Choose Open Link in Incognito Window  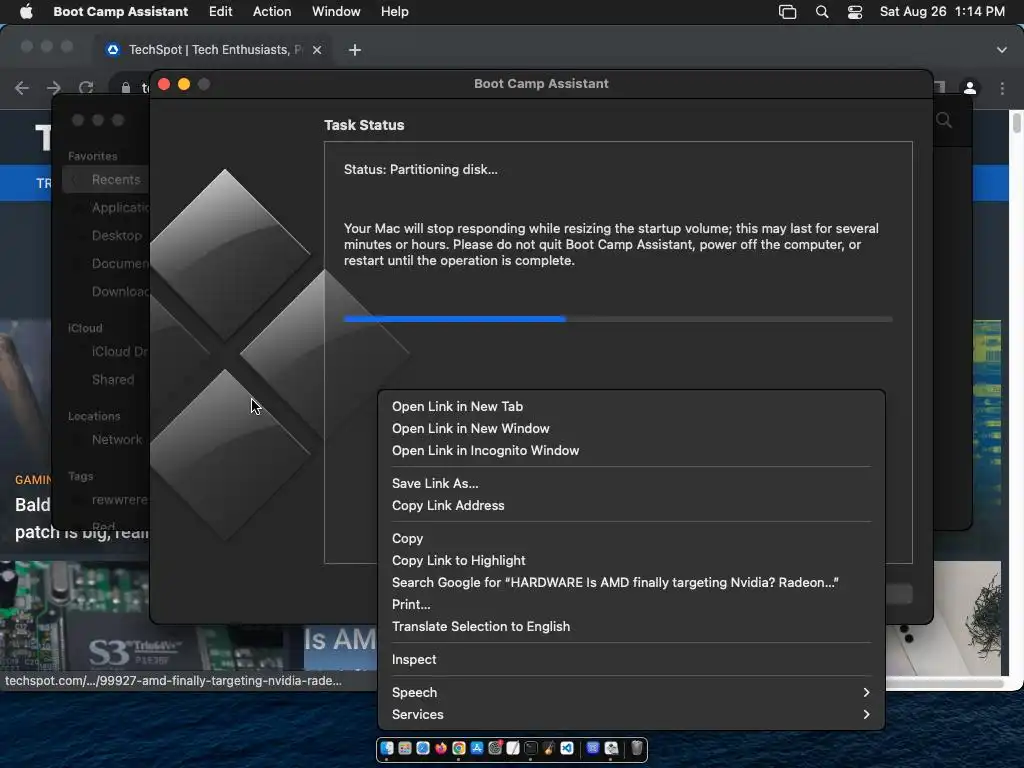[x=631, y=451]
